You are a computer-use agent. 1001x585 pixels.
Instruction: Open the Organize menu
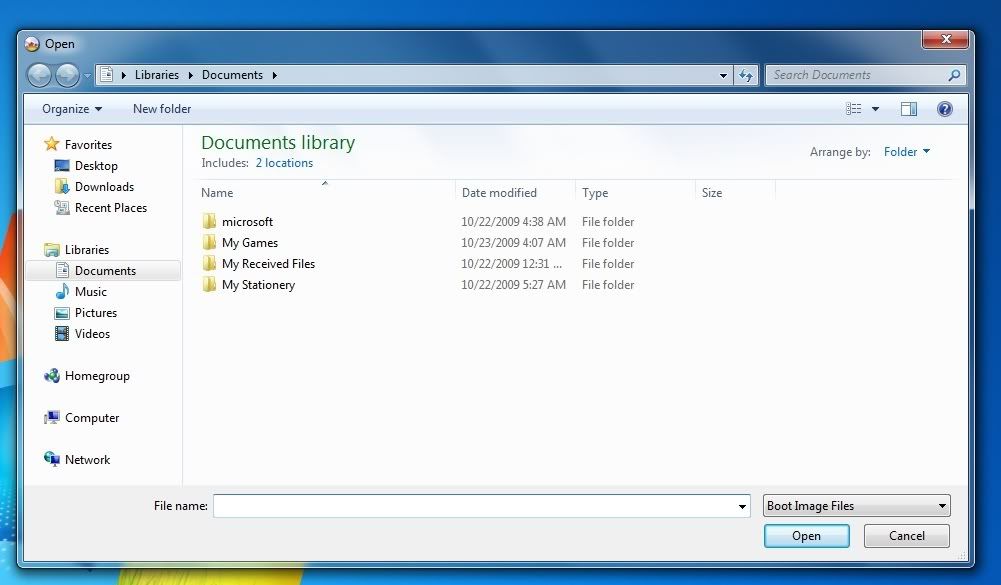[x=72, y=109]
